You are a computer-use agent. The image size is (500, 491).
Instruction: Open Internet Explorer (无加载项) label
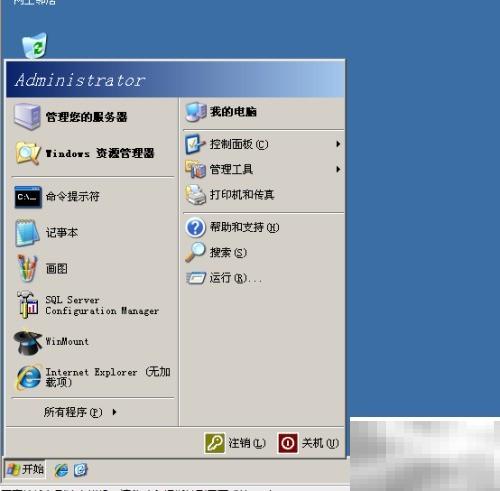pos(108,377)
